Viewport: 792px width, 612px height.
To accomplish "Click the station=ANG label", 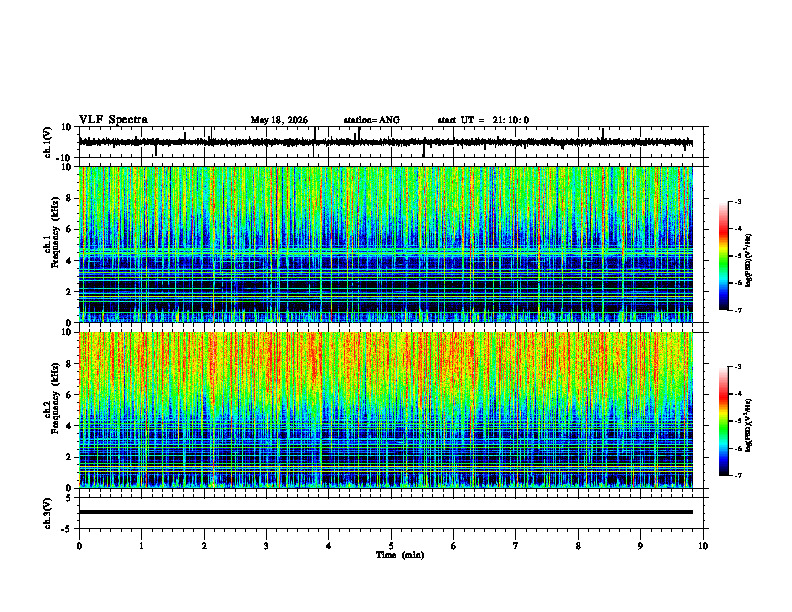I will (371, 120).
